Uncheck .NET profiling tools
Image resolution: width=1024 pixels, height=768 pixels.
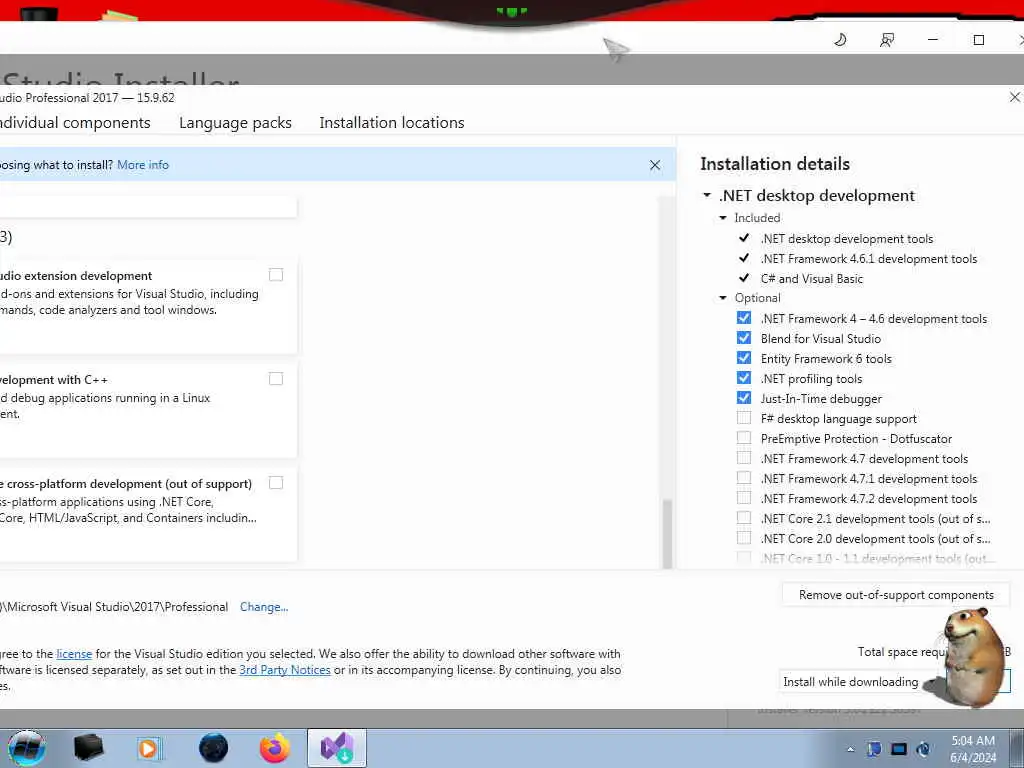click(744, 378)
